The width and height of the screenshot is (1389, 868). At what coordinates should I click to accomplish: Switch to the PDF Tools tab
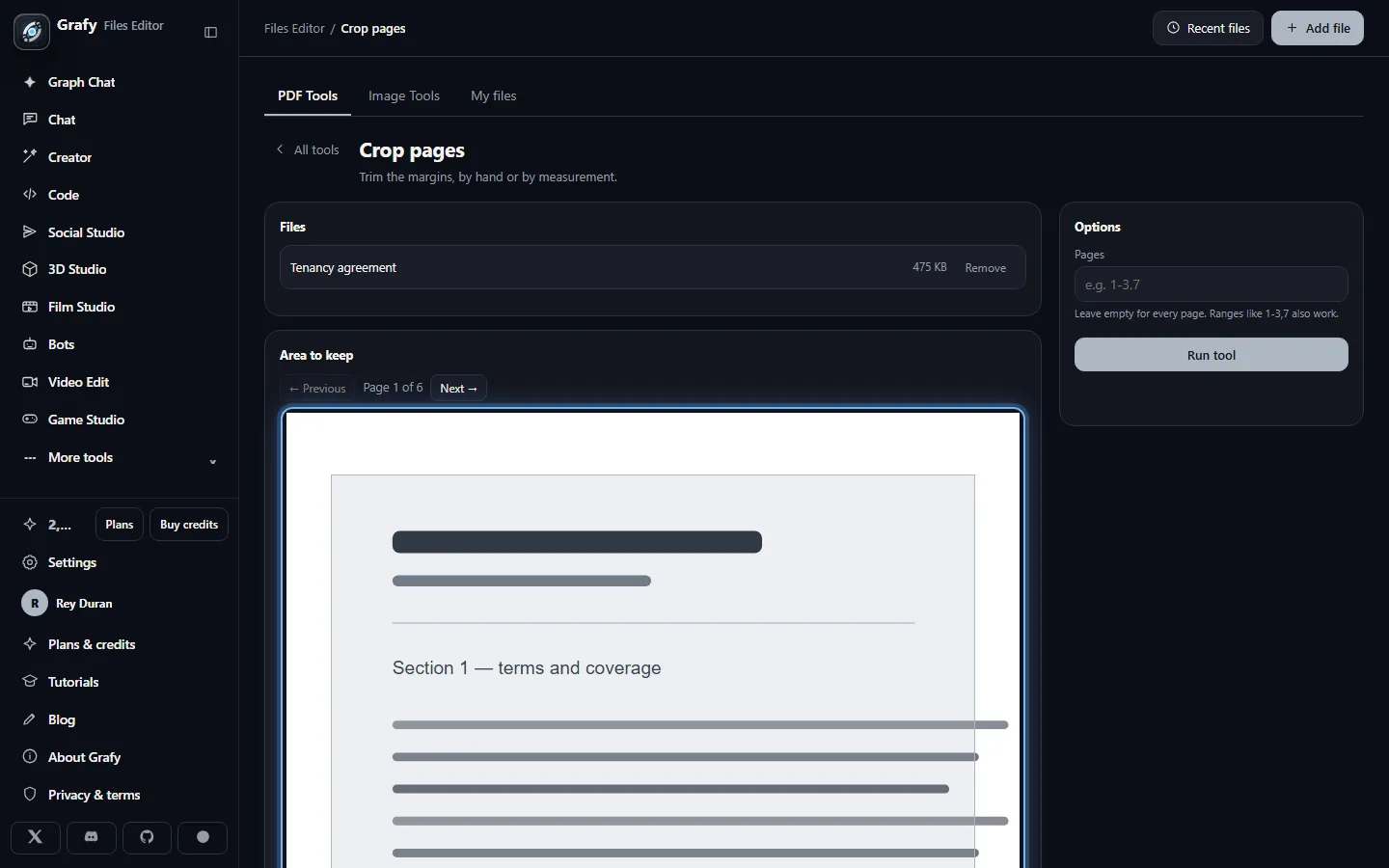(308, 95)
